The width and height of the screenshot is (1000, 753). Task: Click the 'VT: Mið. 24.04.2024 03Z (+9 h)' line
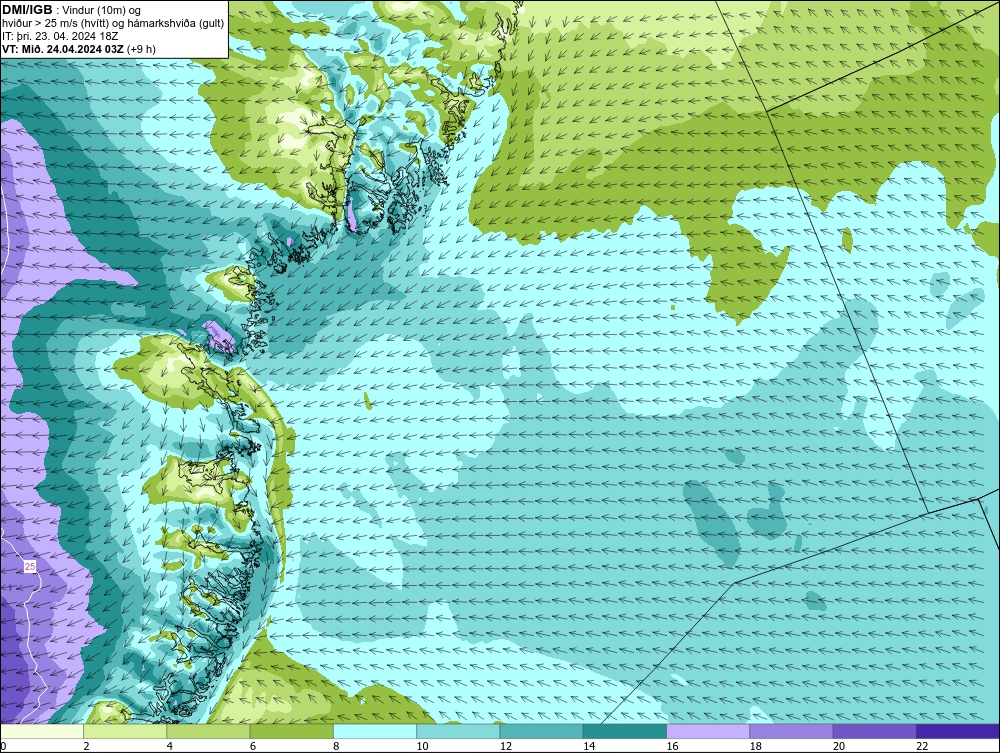(78, 49)
